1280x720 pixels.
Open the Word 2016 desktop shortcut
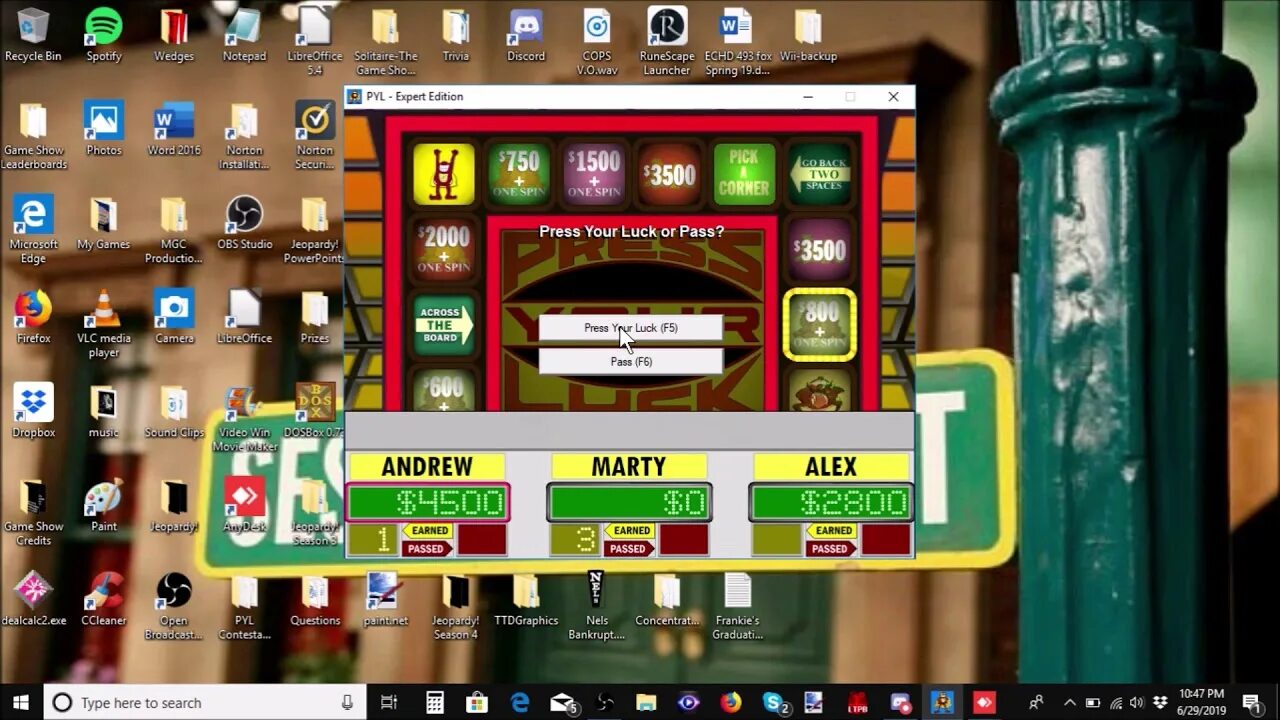(x=174, y=129)
